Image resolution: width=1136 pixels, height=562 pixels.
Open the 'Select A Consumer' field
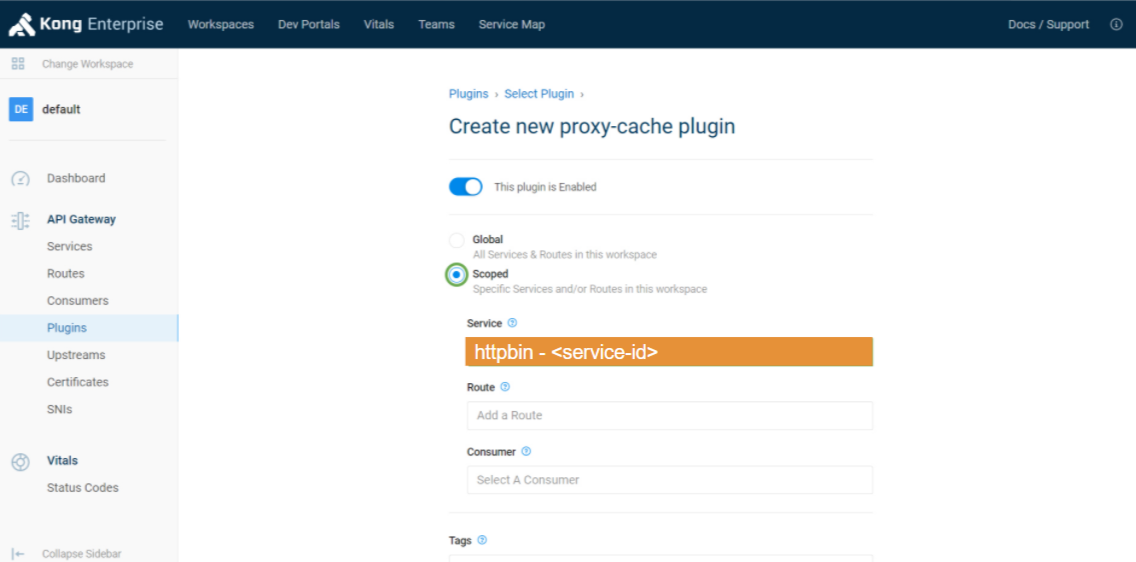[670, 479]
